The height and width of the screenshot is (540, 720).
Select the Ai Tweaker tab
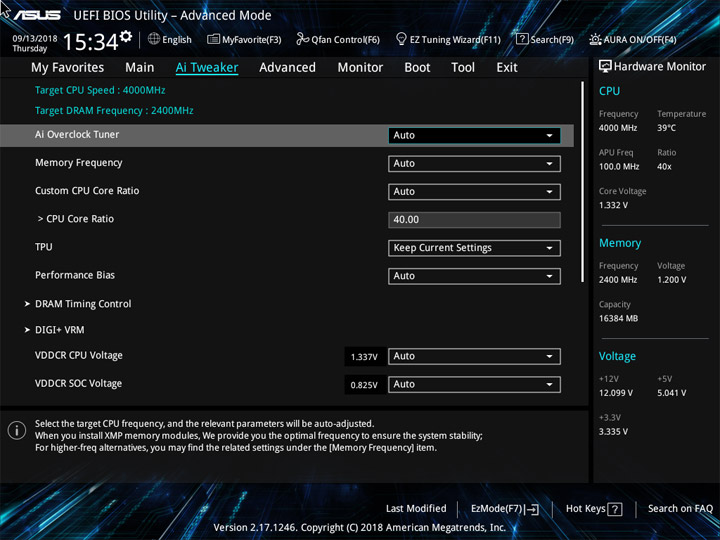point(207,68)
